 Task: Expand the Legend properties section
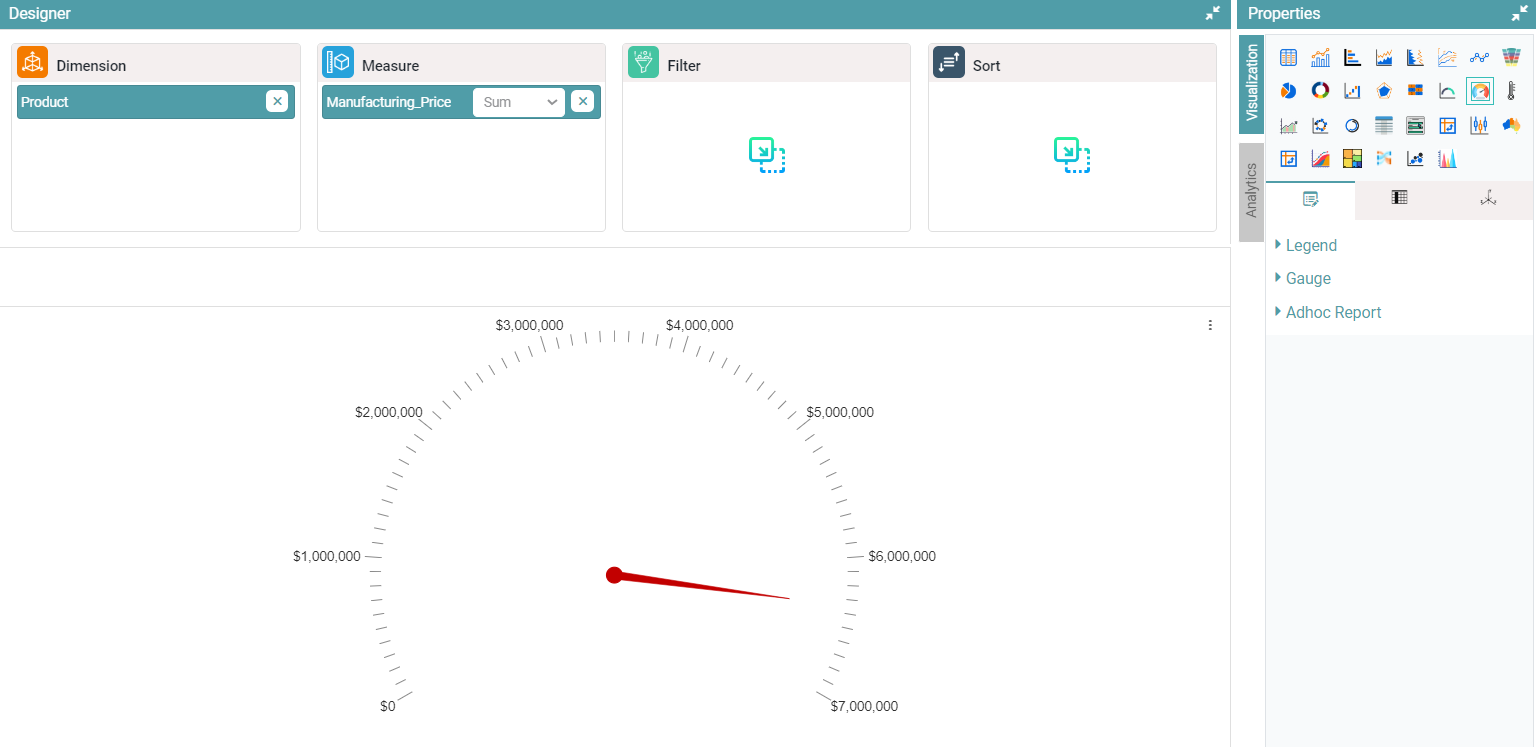[x=1310, y=245]
